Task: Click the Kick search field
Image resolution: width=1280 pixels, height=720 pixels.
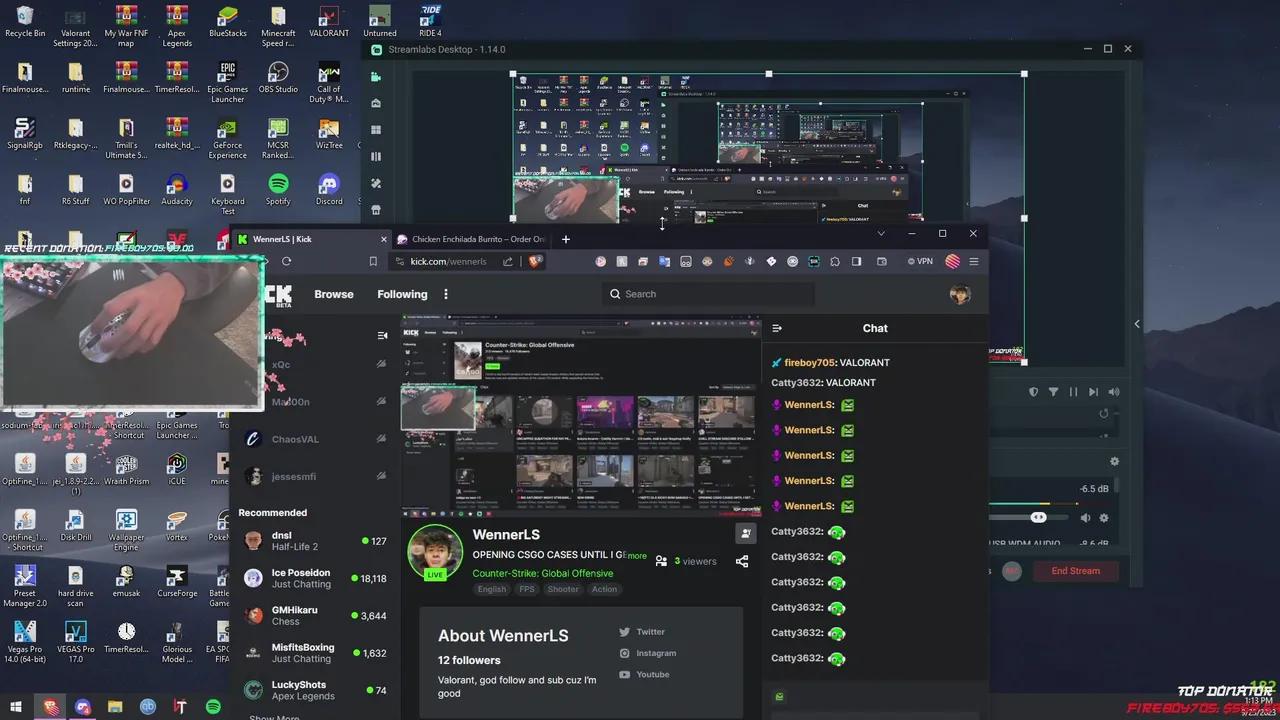Action: click(x=708, y=294)
